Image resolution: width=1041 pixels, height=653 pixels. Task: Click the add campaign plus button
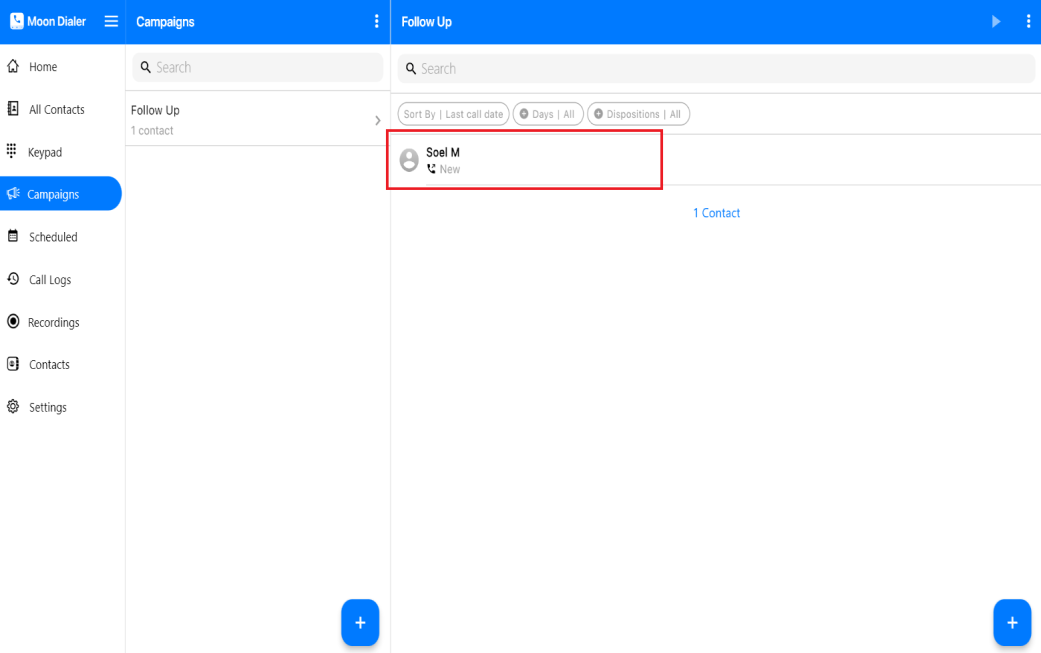[360, 623]
